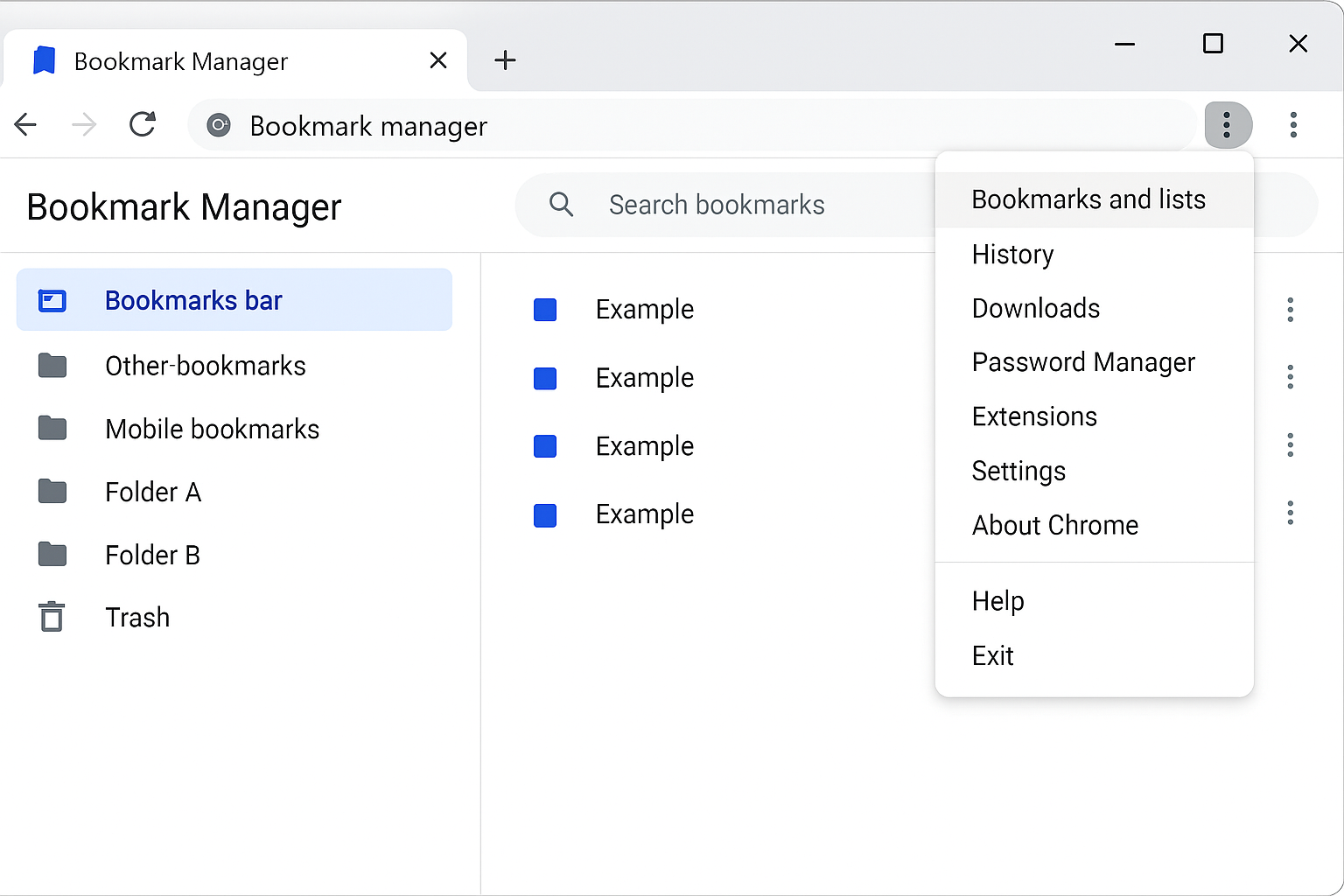Open a new browser tab with the plus button

tap(505, 59)
